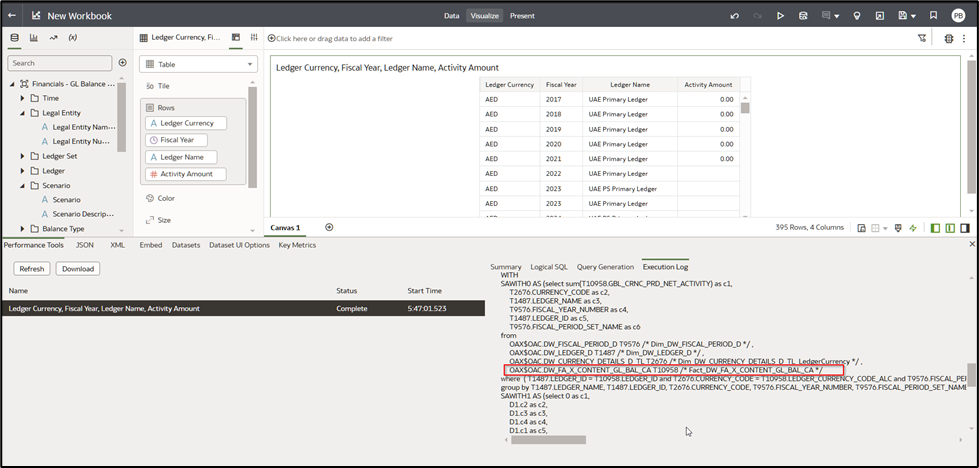
Task: Click the canvas shield status icon
Action: (x=898, y=228)
